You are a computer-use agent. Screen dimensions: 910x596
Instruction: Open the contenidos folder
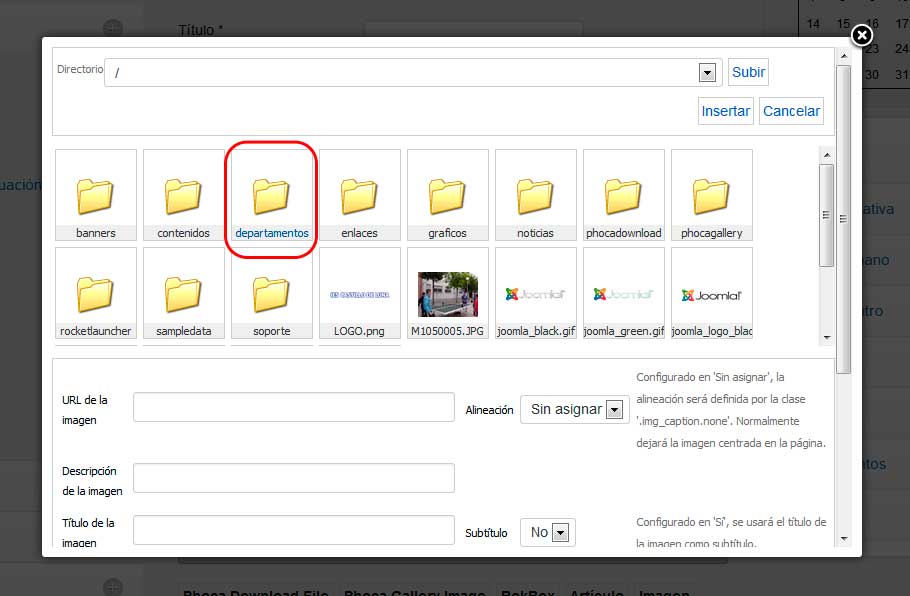(183, 196)
